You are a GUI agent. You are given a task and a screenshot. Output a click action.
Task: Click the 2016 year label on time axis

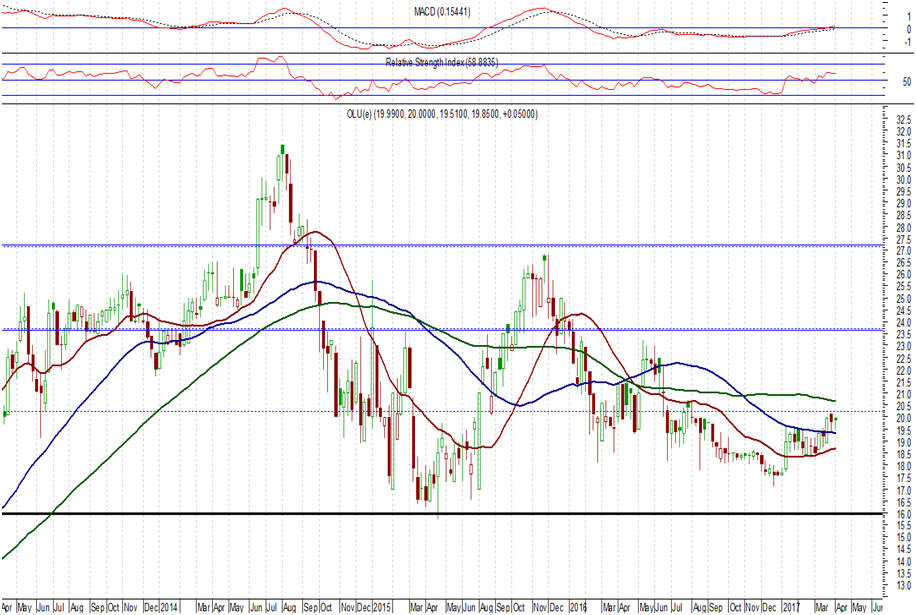[578, 607]
